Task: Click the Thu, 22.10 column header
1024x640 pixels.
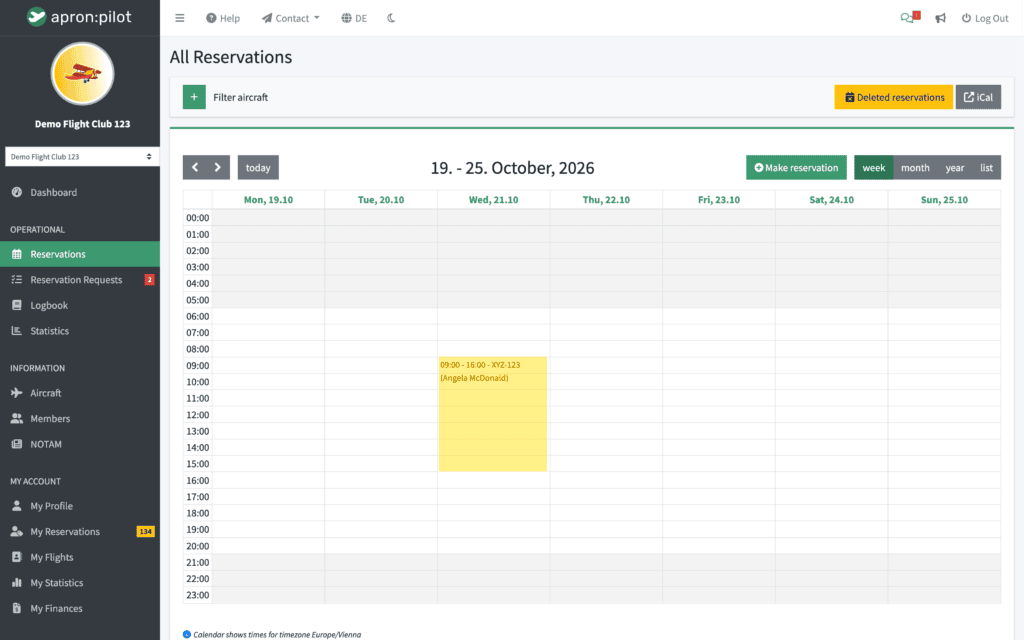Action: [606, 200]
